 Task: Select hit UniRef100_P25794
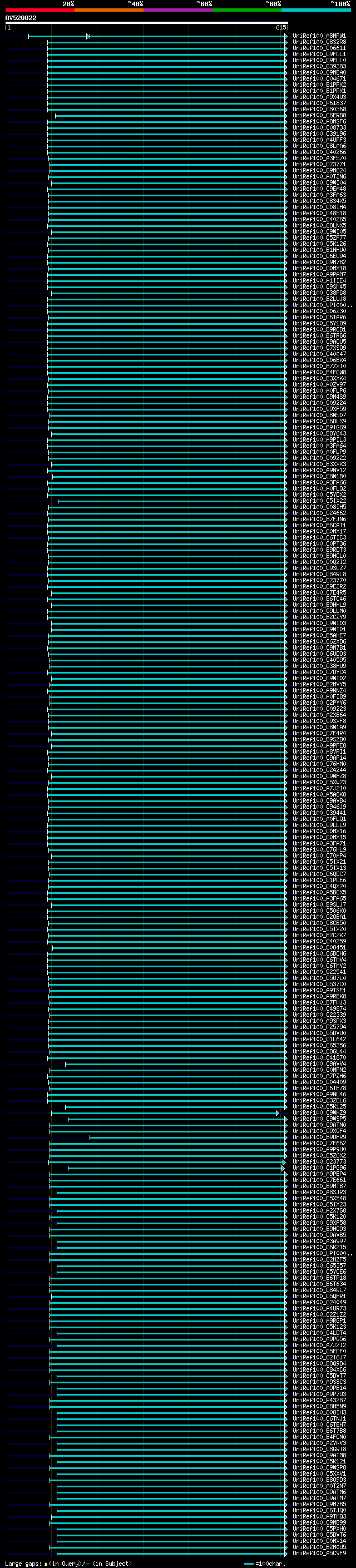[319, 1027]
